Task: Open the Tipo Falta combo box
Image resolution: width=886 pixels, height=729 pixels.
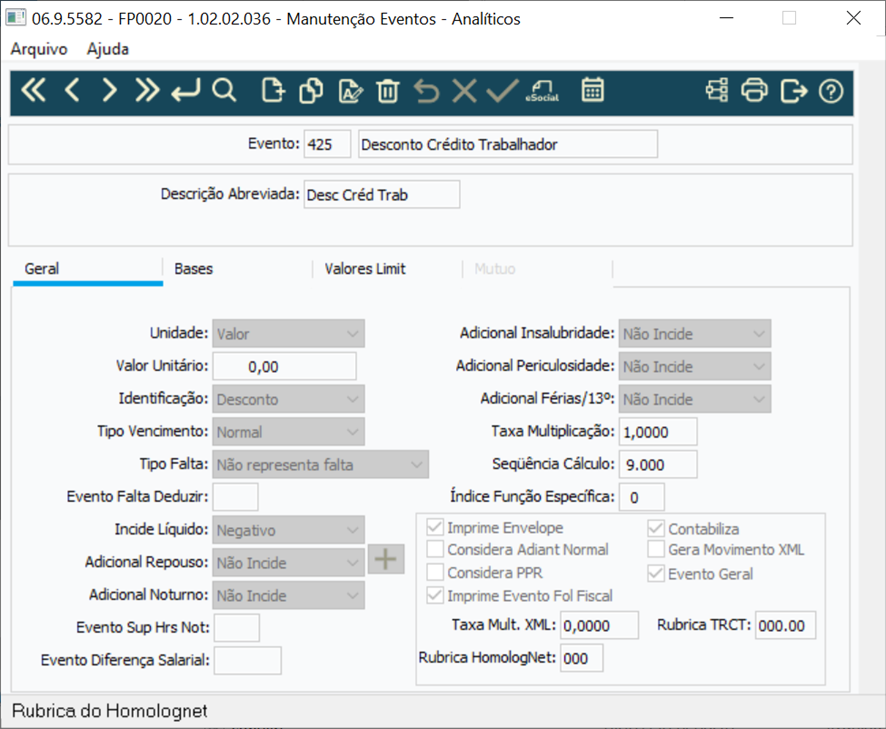Action: 320,465
